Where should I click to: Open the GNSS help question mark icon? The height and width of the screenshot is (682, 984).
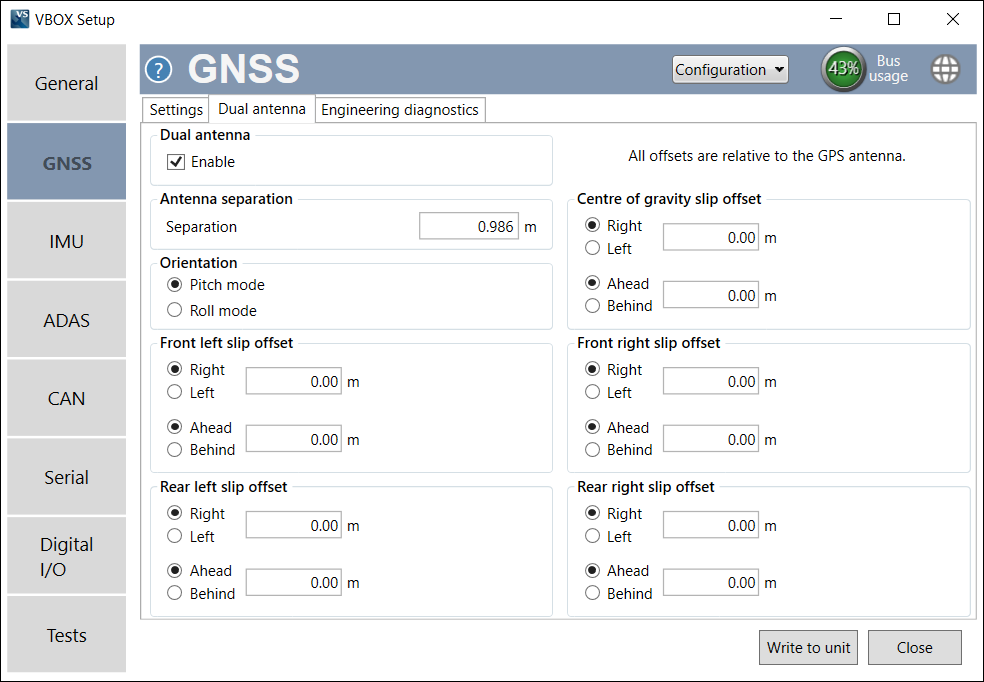point(158,69)
